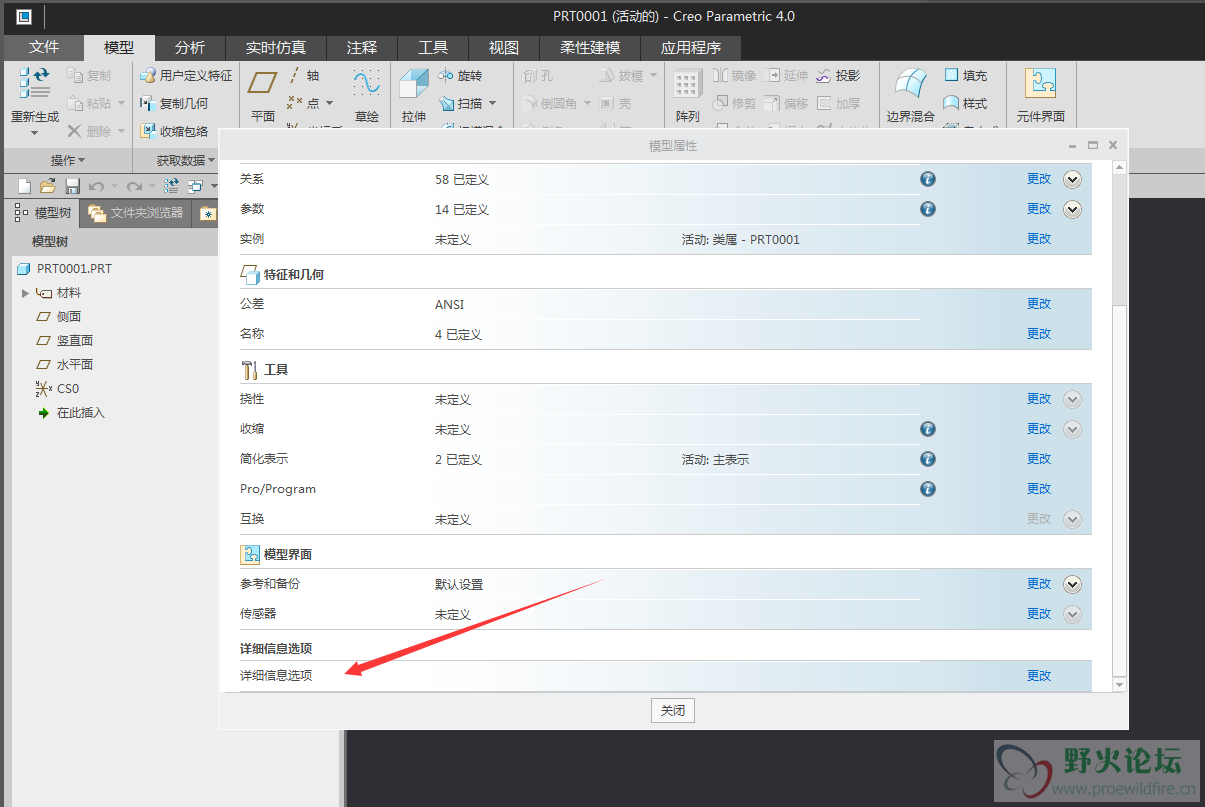1205x807 pixels.
Task: Switch to the 文件夹浏览器 panel tab
Action: point(136,213)
